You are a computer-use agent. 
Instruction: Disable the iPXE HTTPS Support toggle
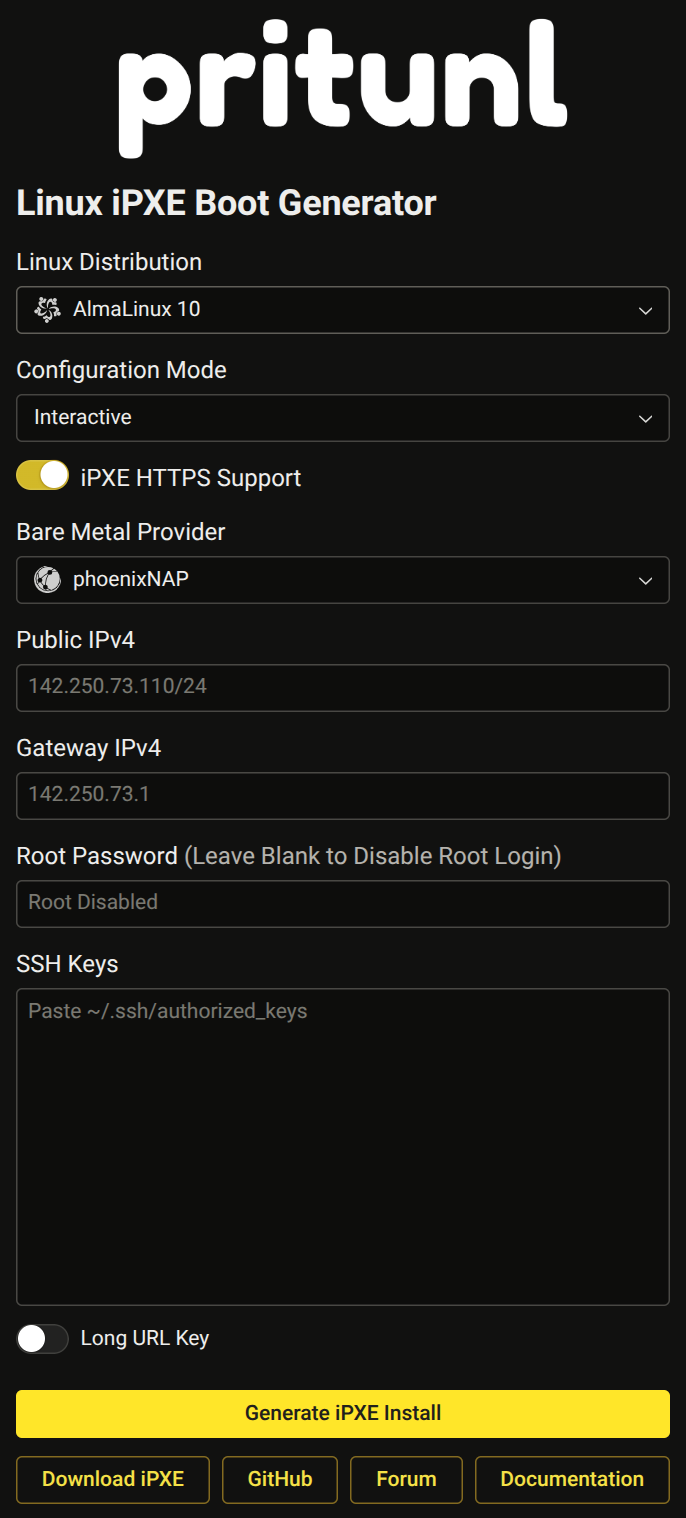[43, 476]
